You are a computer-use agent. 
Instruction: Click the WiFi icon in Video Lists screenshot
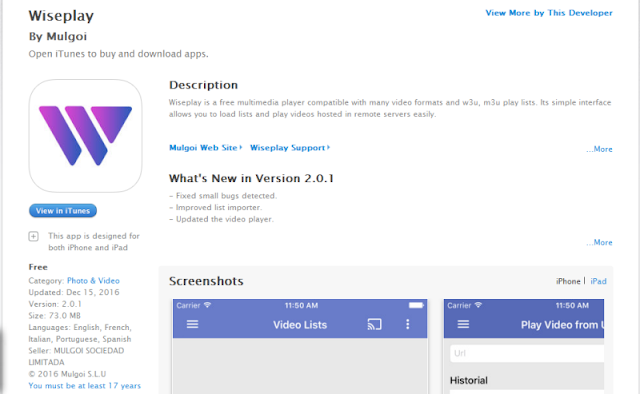(207, 305)
